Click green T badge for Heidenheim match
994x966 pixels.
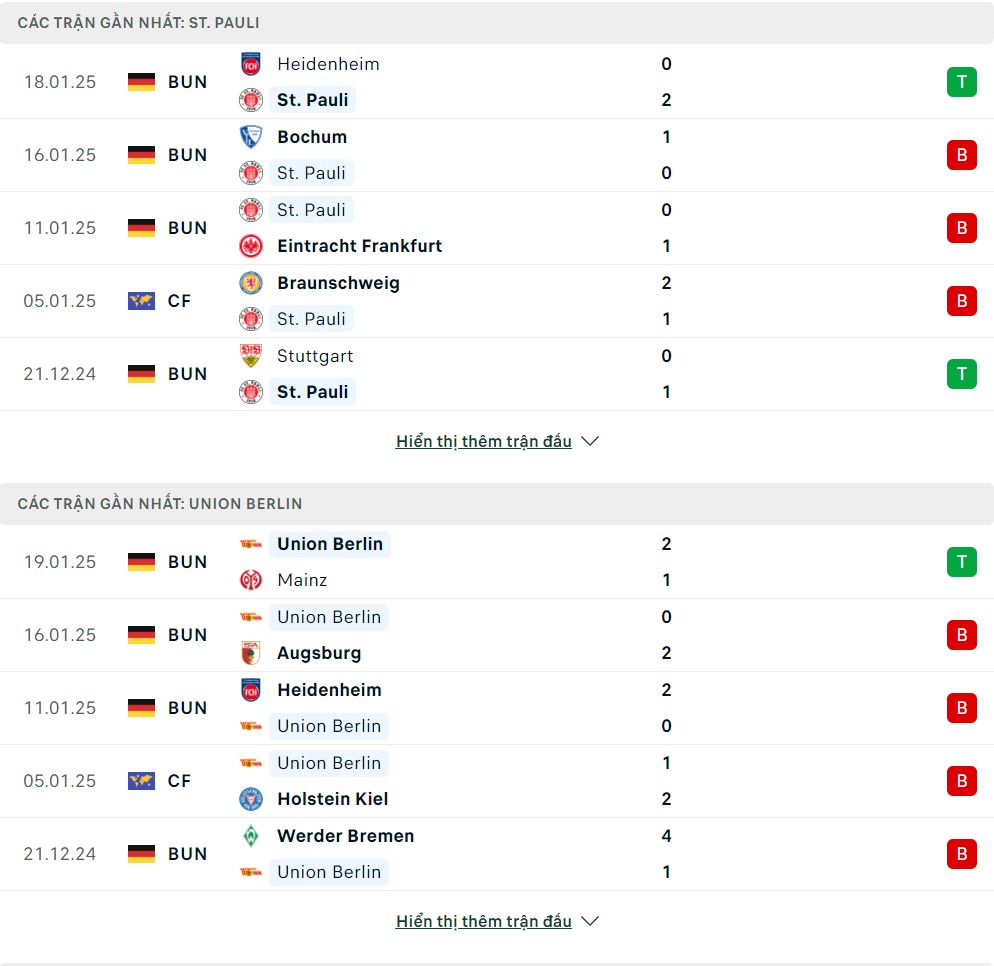[x=962, y=82]
